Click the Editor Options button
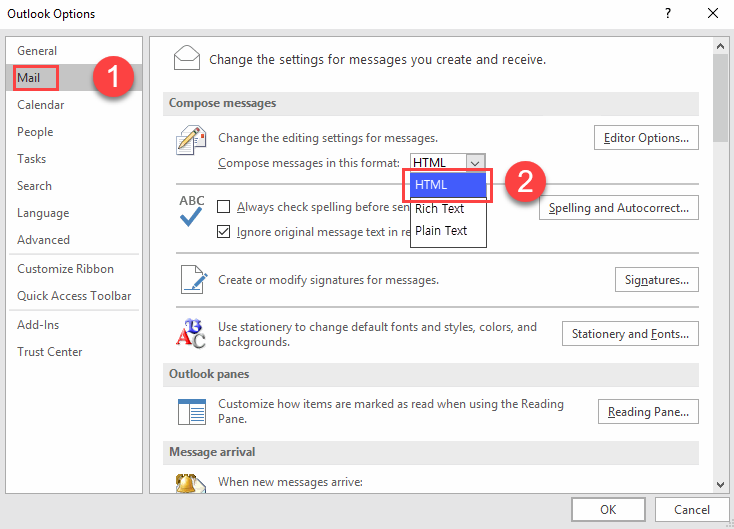 646,138
